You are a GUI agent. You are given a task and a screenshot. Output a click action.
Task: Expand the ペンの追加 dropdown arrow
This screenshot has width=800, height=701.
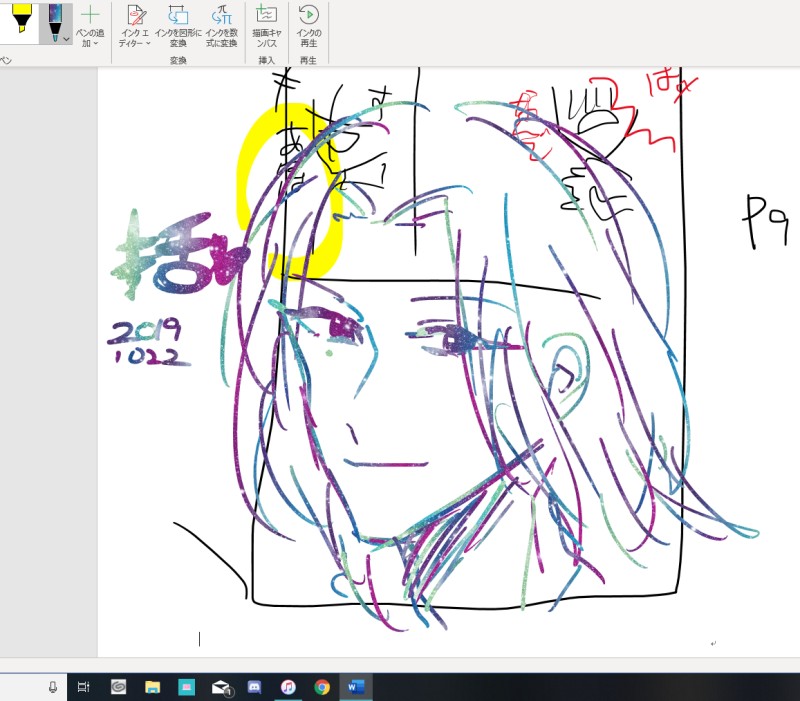point(95,44)
